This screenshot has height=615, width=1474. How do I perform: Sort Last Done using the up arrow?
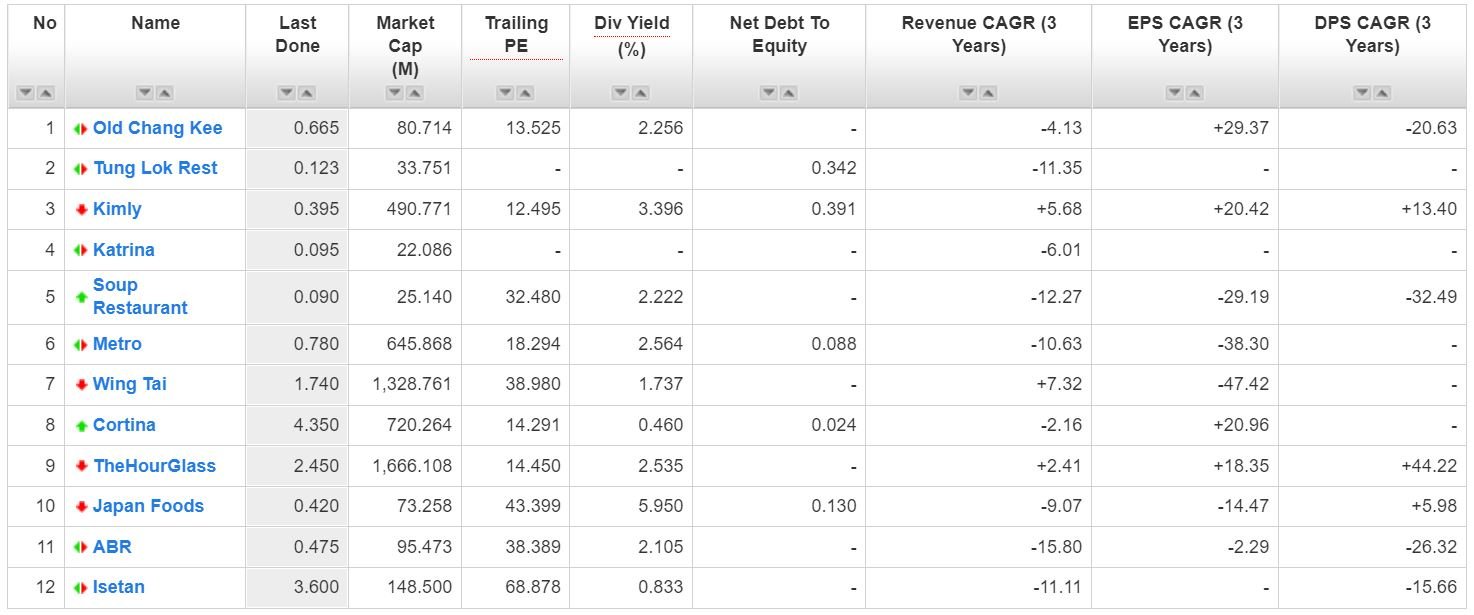307,93
